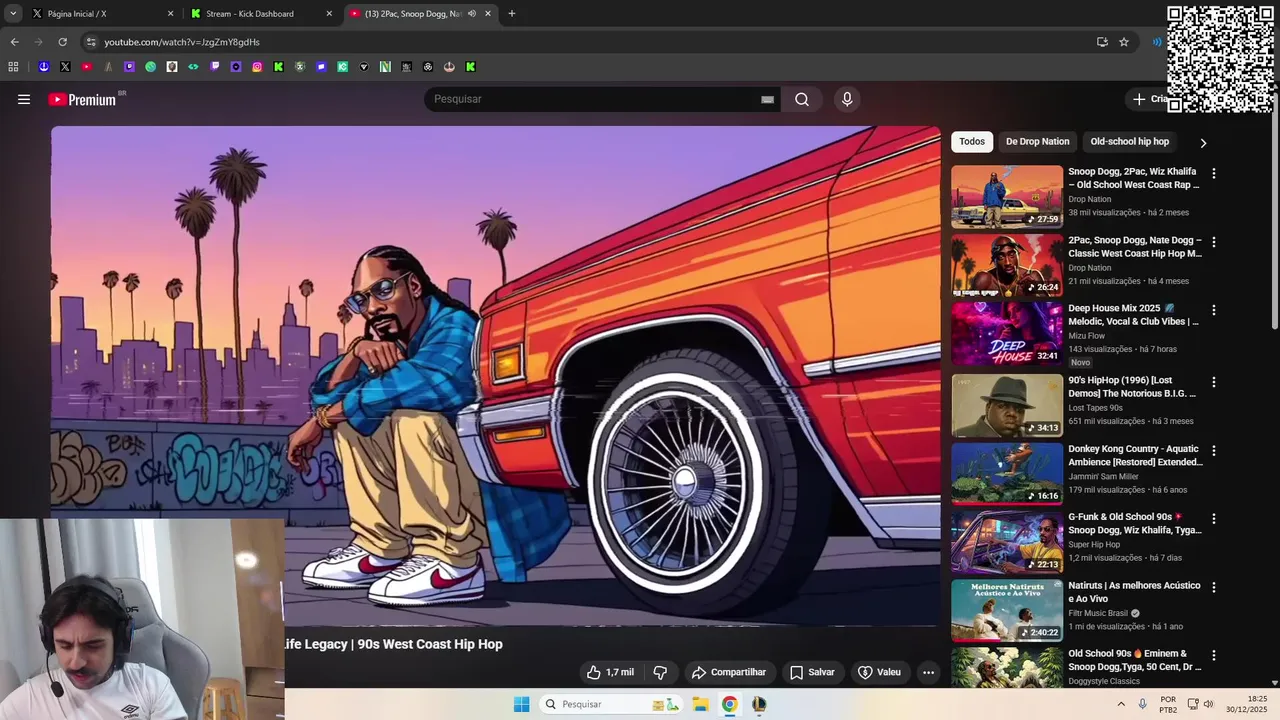
Task: Switch to Chrome in the taskbar
Action: tap(730, 704)
